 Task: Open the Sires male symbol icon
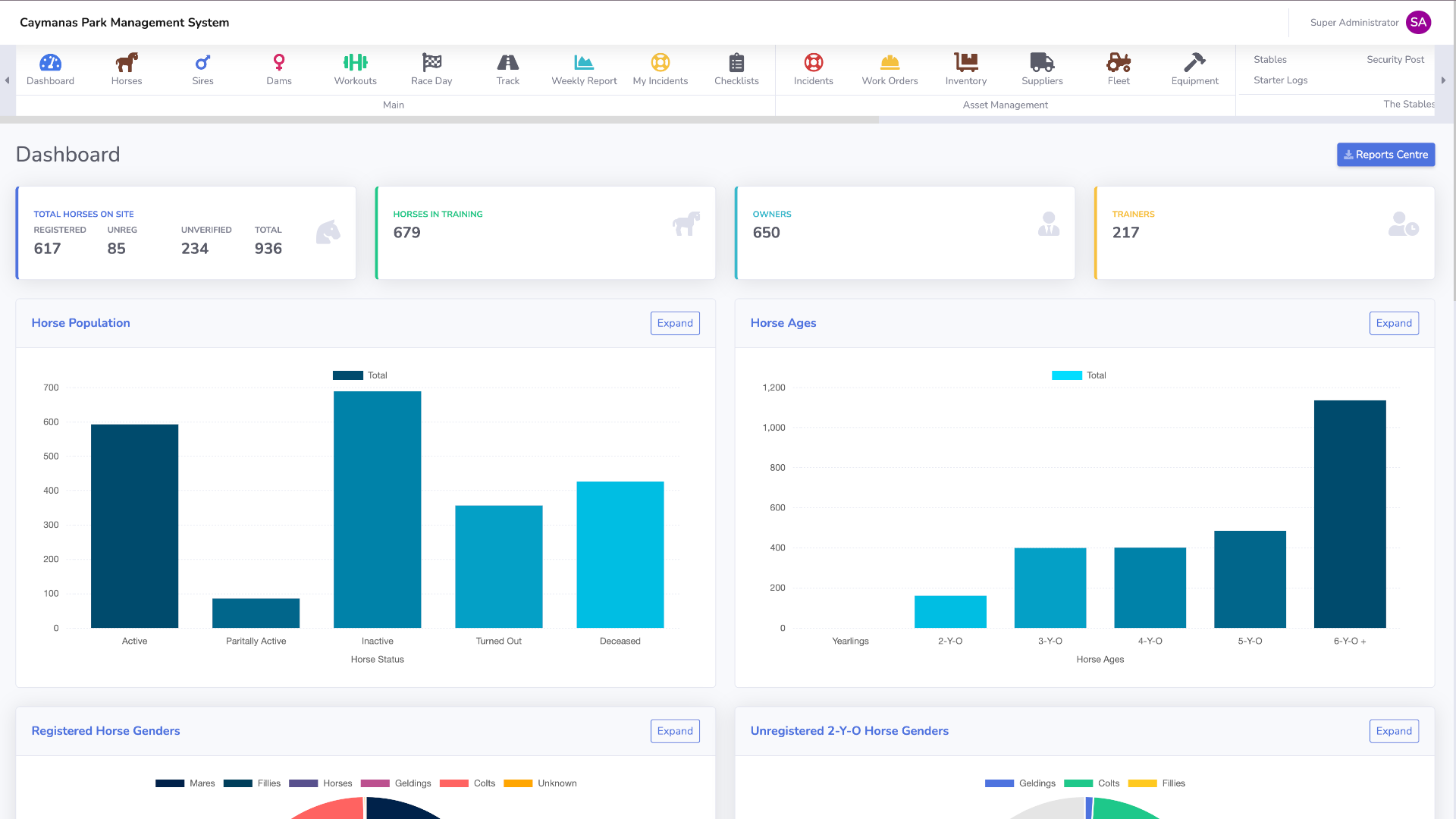[202, 62]
